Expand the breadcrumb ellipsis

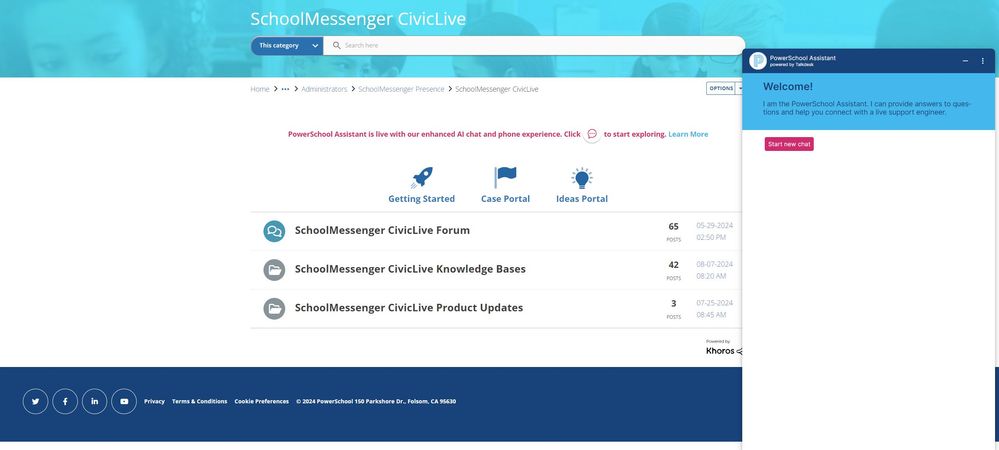pyautogui.click(x=285, y=89)
